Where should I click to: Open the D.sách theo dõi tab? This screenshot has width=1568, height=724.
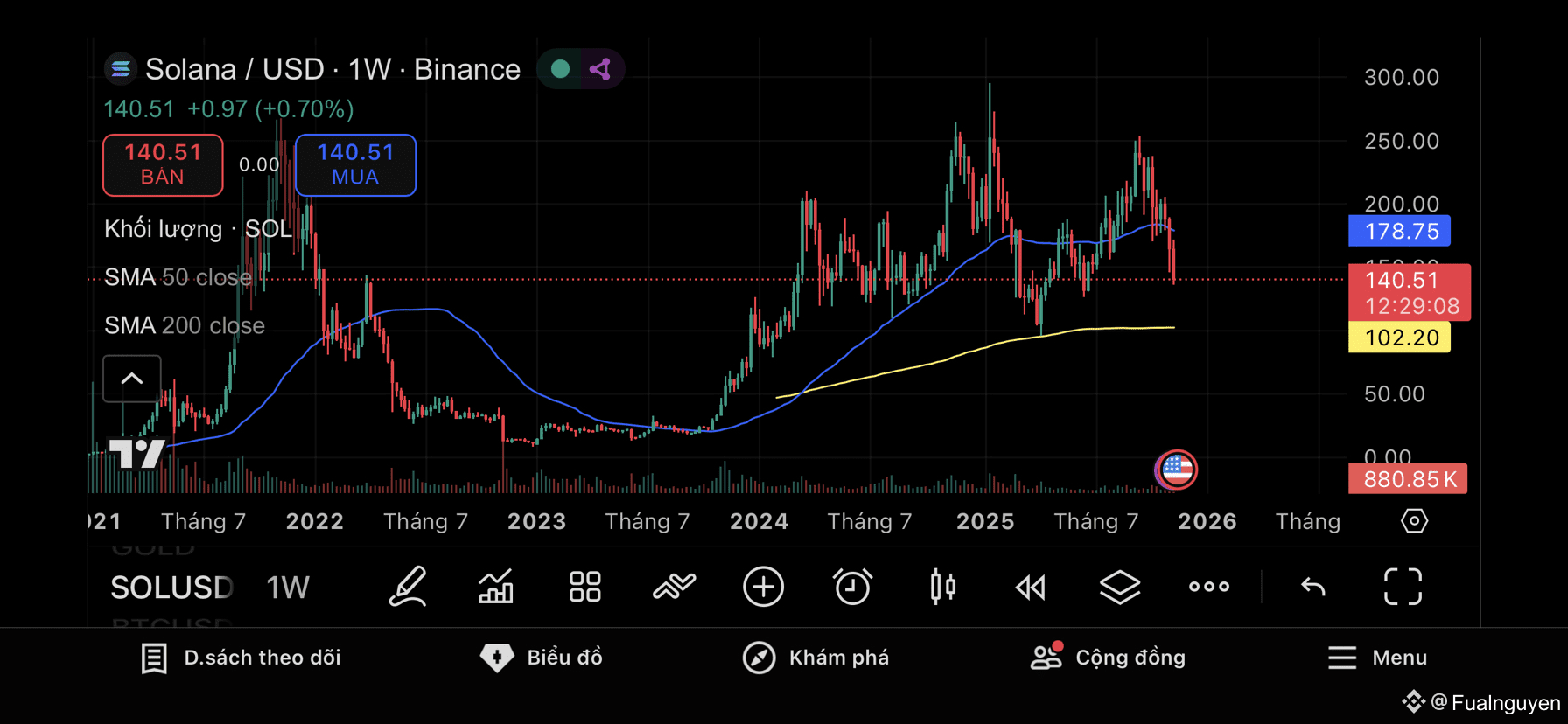[x=241, y=658]
